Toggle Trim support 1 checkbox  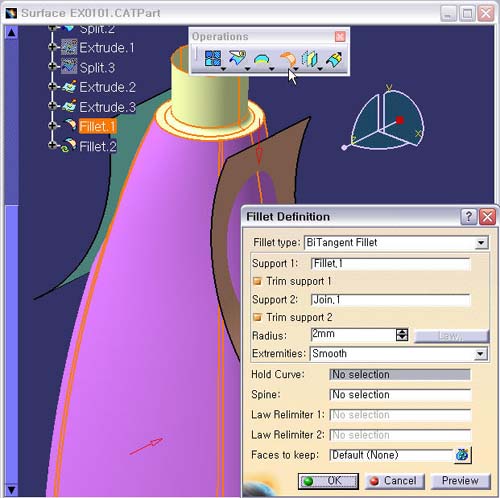point(257,281)
